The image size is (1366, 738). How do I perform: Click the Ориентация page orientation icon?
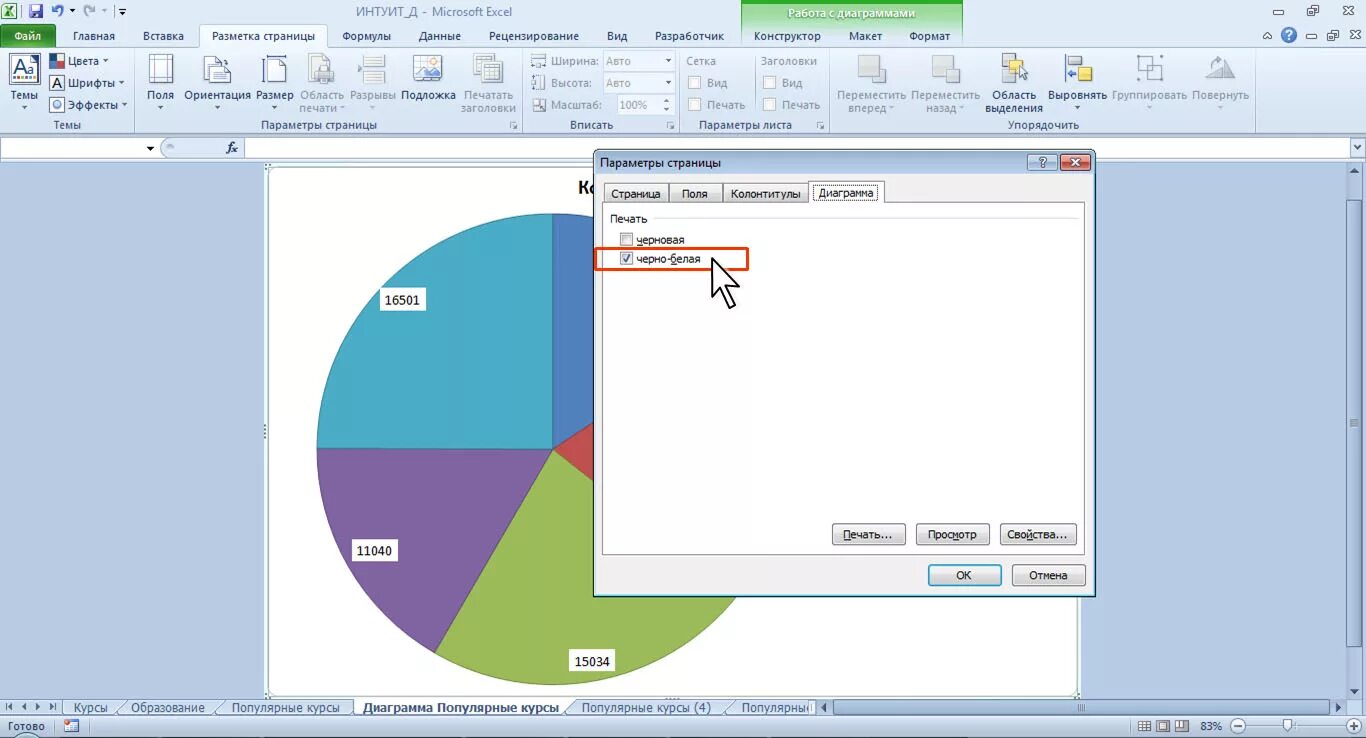coord(217,82)
